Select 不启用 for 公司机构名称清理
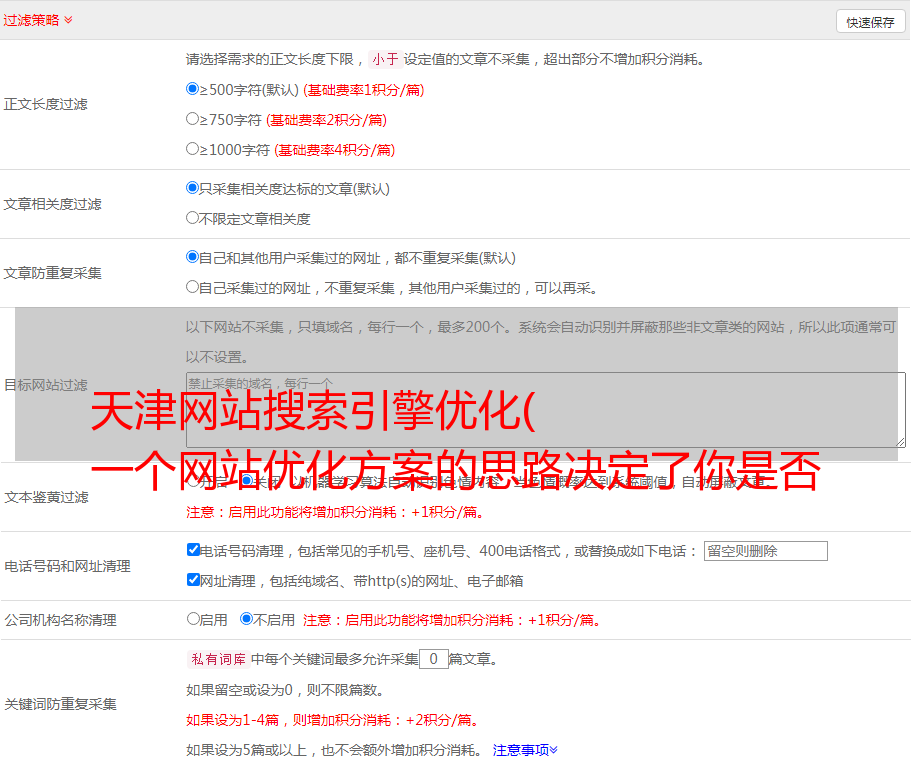The width and height of the screenshot is (912, 768). 247,619
